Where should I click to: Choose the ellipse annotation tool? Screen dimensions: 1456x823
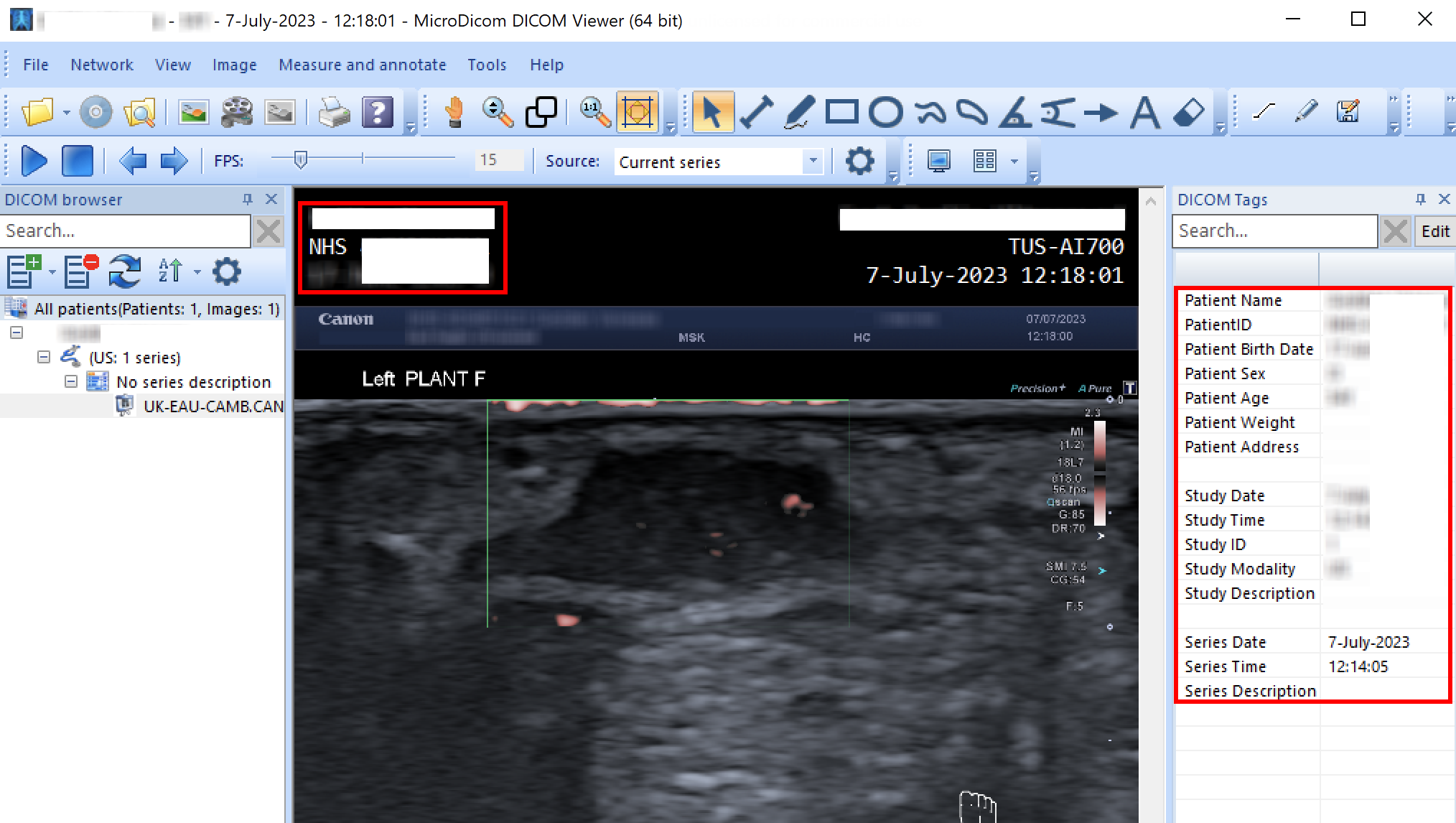coord(885,112)
